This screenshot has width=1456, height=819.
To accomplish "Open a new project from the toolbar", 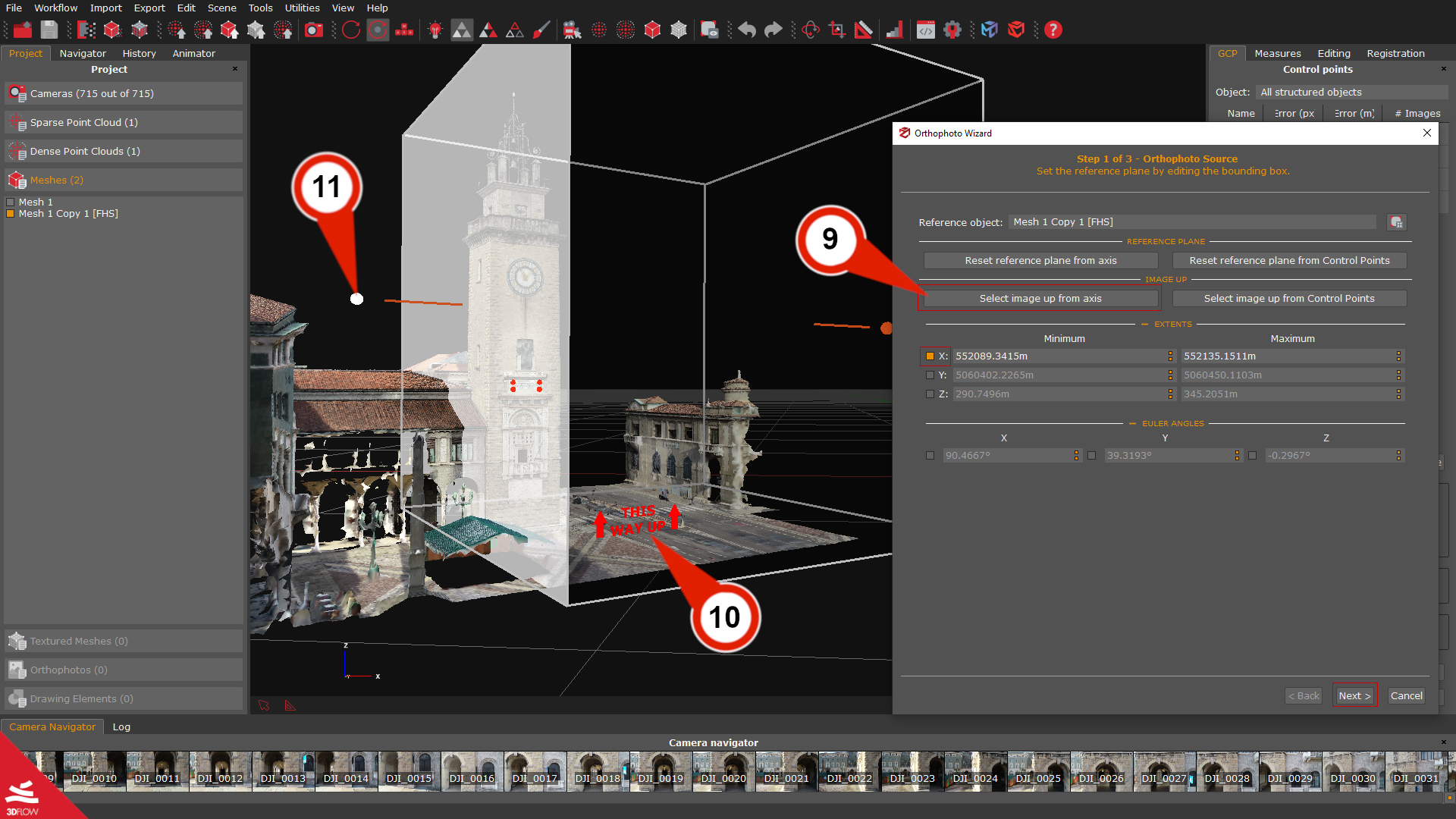I will [x=22, y=30].
